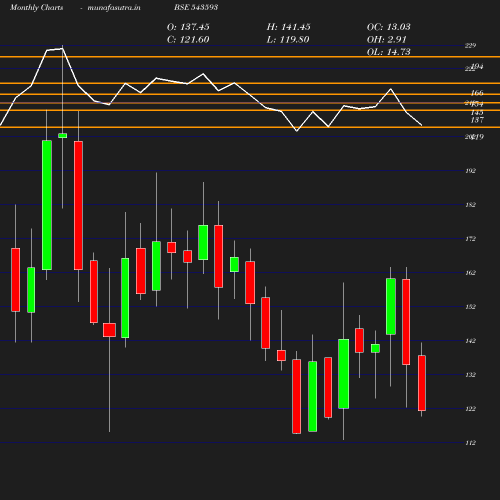Click the 132 price axis label
The height and width of the screenshot is (500, 500).
[470, 375]
